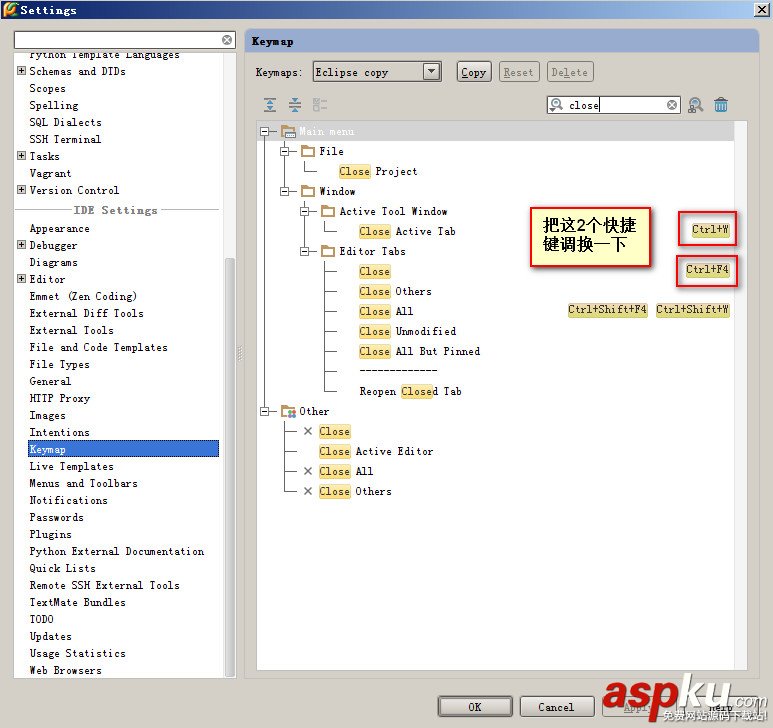Click the Window folder icon in tree
Screen dimensions: 773x728
pyautogui.click(x=308, y=191)
